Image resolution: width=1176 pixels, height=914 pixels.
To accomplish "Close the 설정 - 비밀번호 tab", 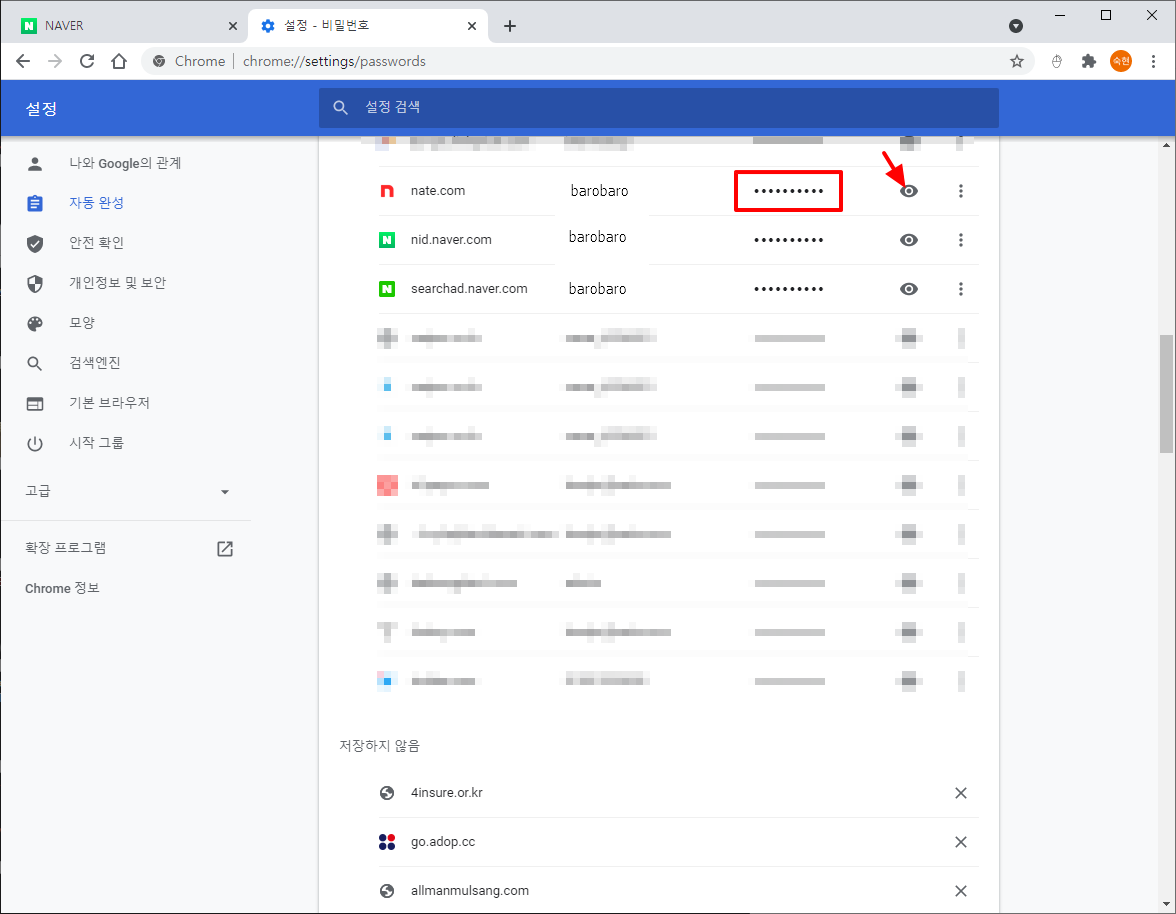I will coord(472,26).
